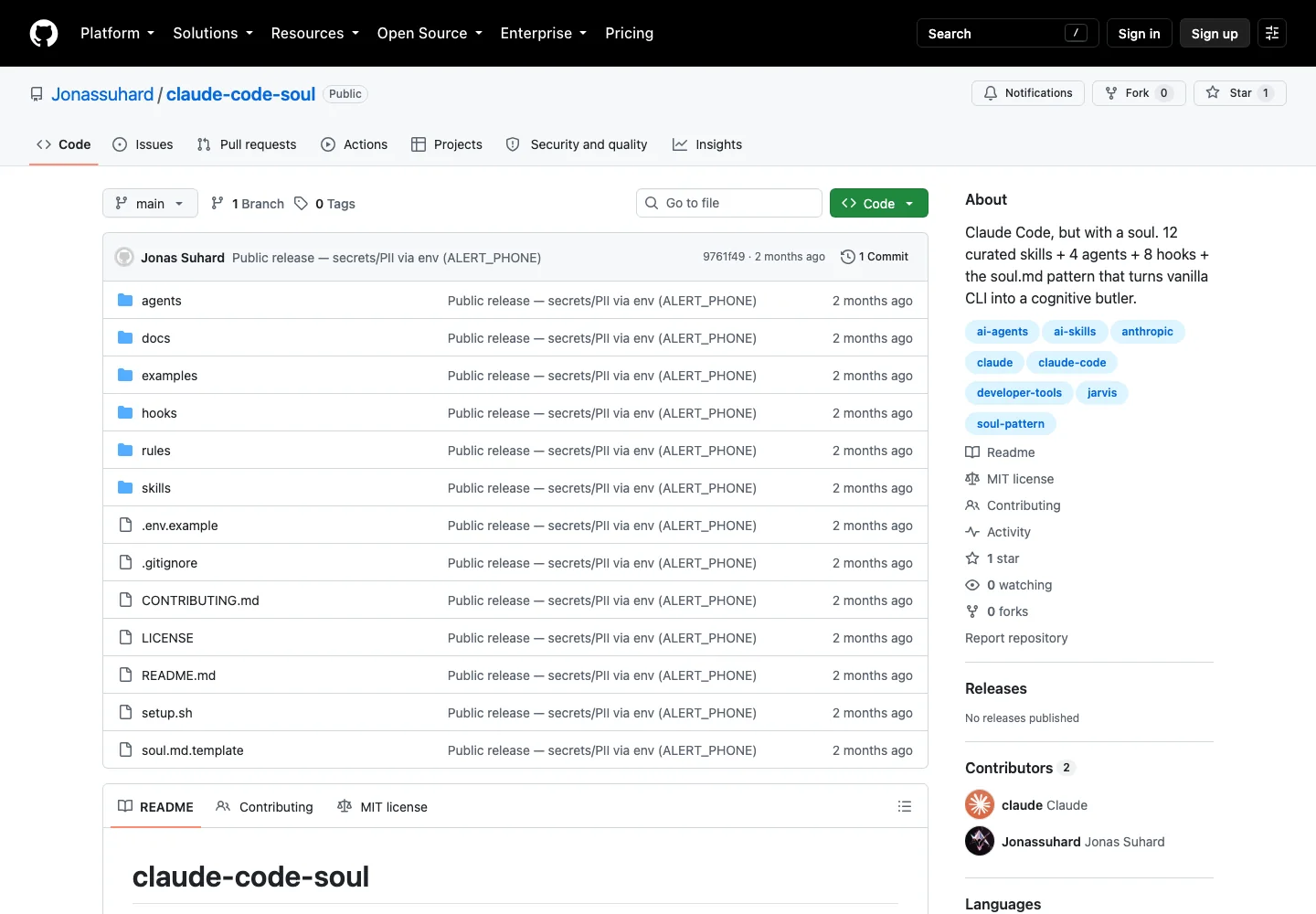
Task: Open the main branch selector dropdown
Action: click(x=150, y=203)
